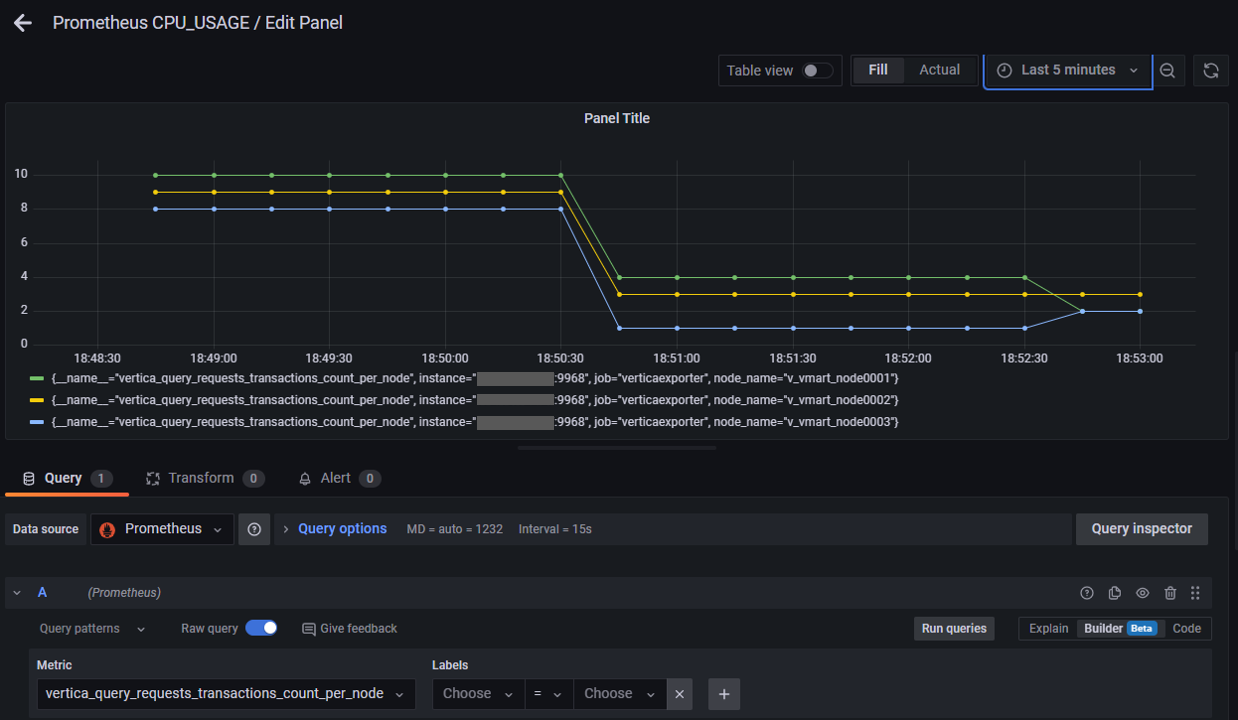Viewport: 1238px width, 720px height.
Task: Open data source help icon
Action: click(254, 529)
